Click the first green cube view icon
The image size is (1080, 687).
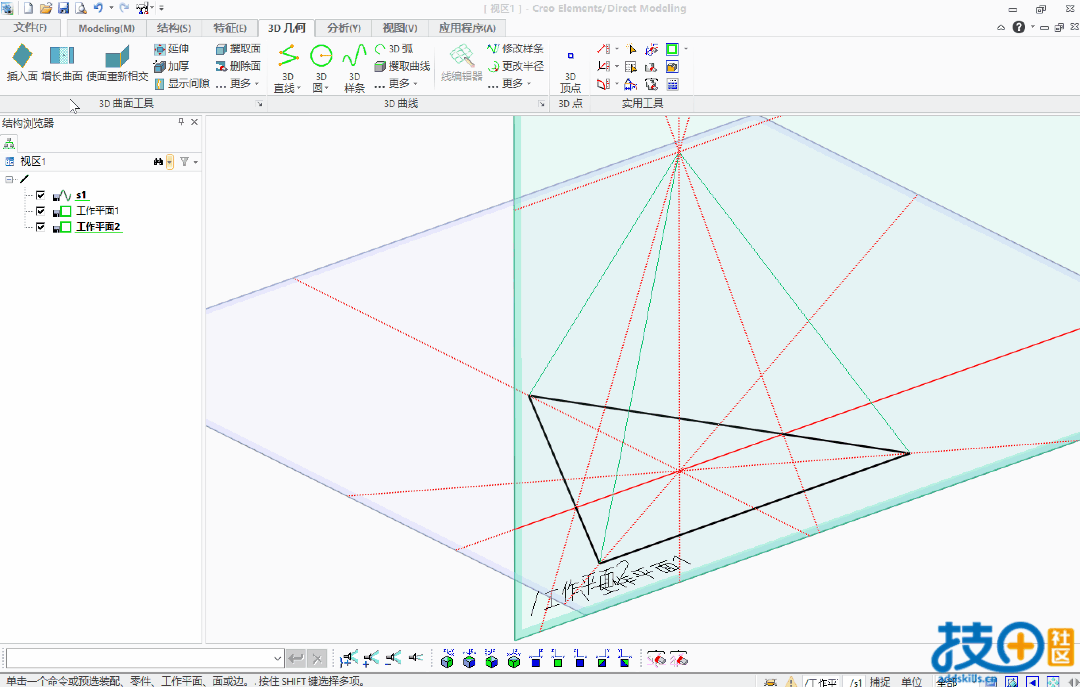(x=447, y=659)
